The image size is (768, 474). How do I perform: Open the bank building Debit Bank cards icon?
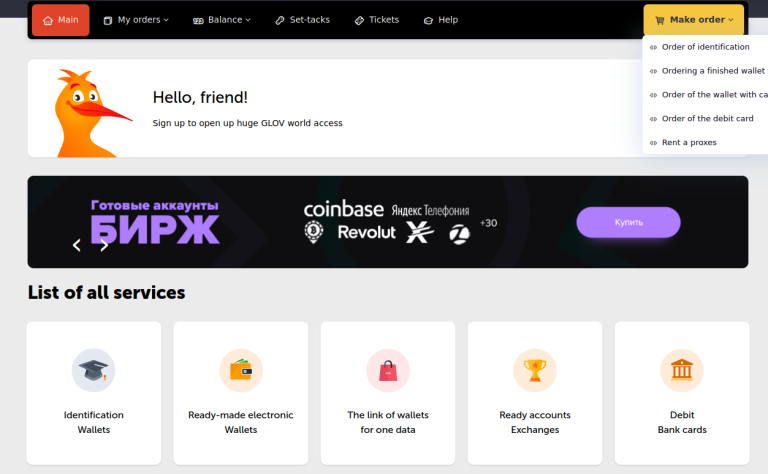682,371
